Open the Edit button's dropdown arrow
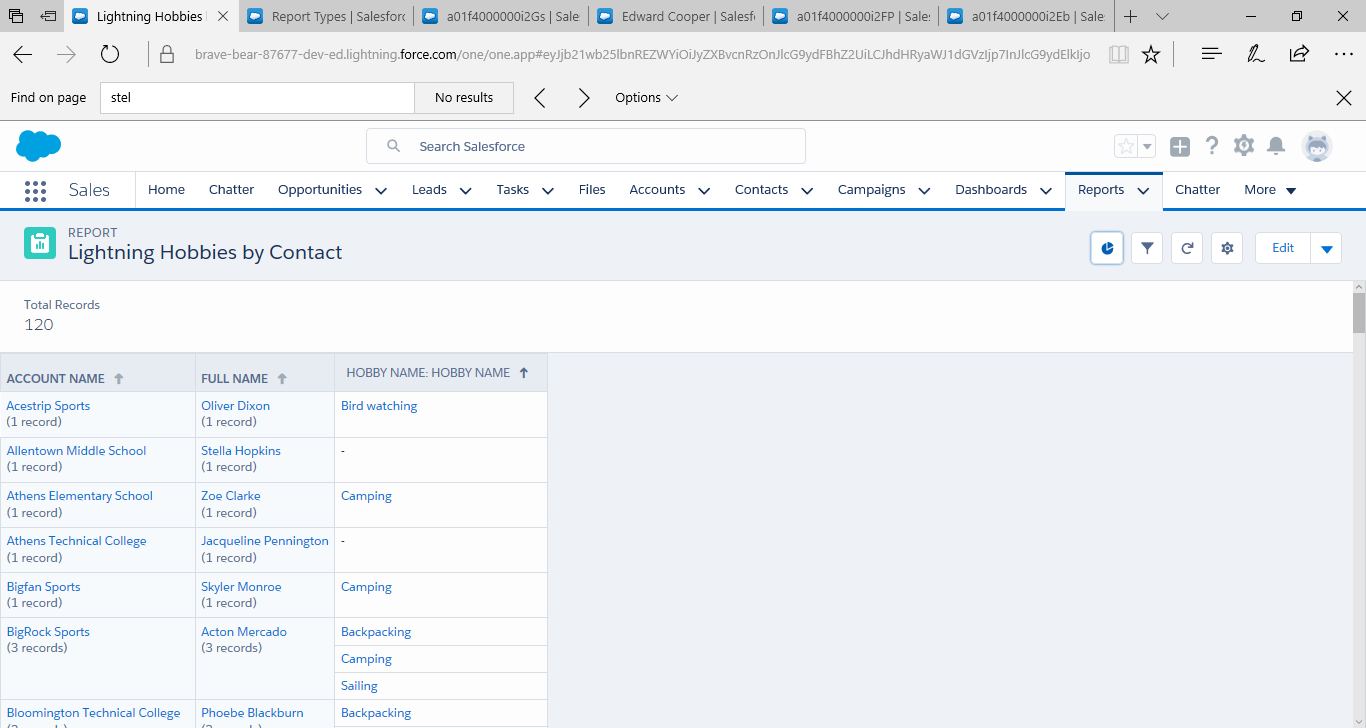This screenshot has height=728, width=1366. tap(1326, 248)
